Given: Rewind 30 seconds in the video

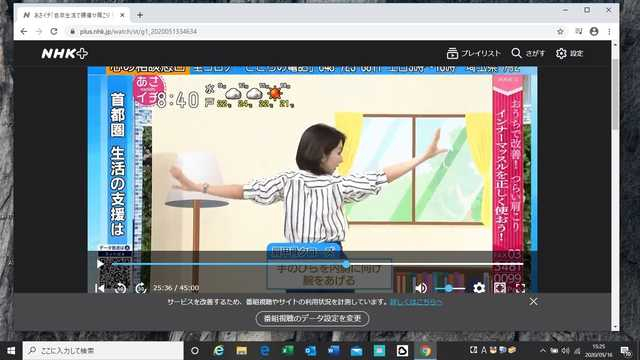Looking at the screenshot, I should coord(120,288).
